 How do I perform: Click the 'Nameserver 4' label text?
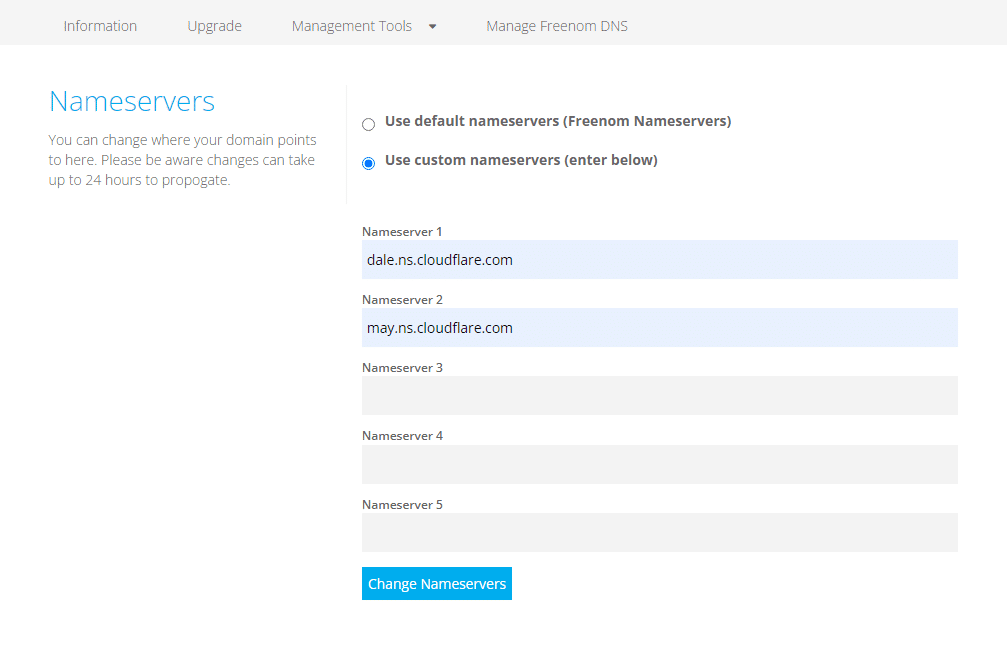[402, 436]
